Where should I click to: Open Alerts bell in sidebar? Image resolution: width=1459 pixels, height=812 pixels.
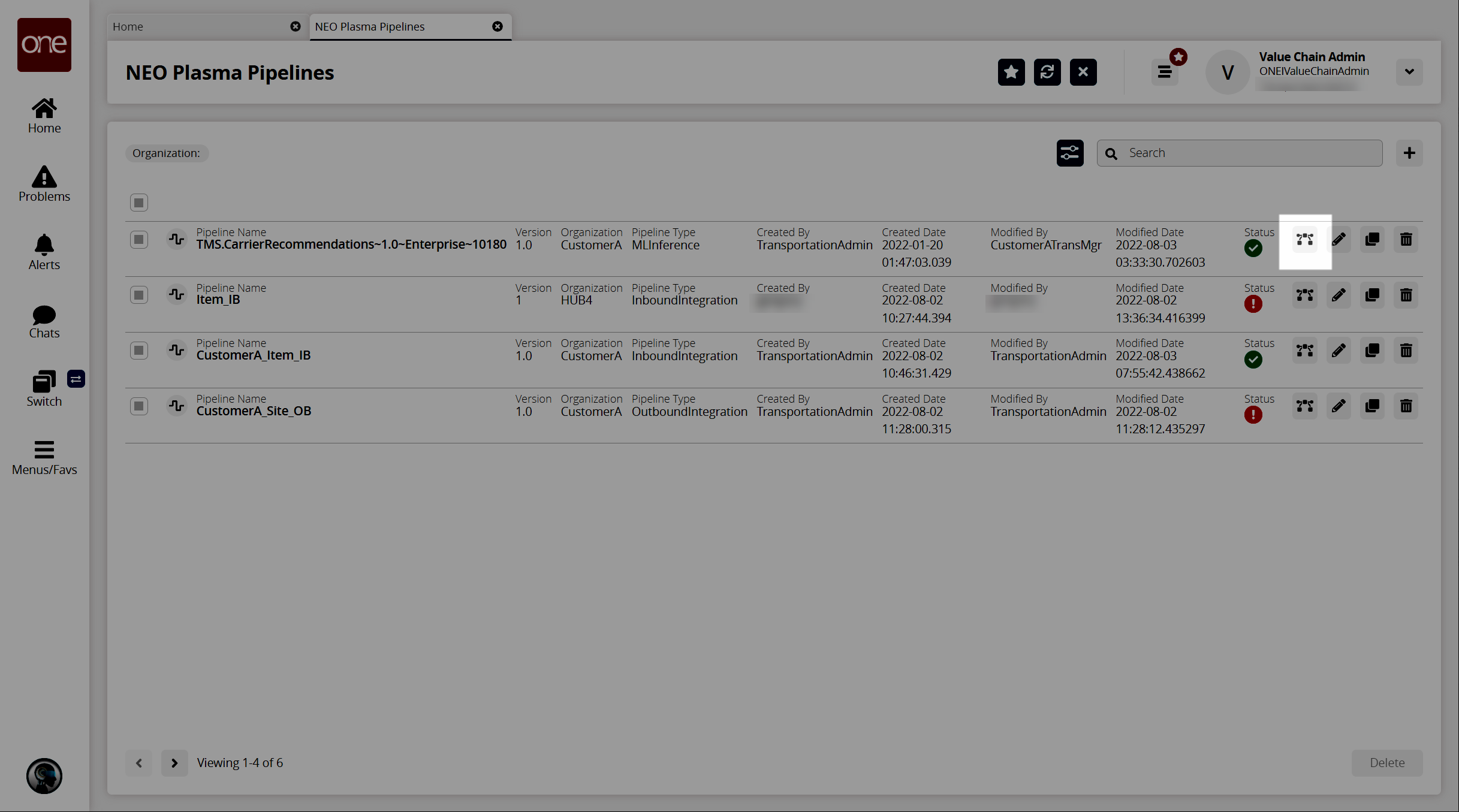[44, 252]
